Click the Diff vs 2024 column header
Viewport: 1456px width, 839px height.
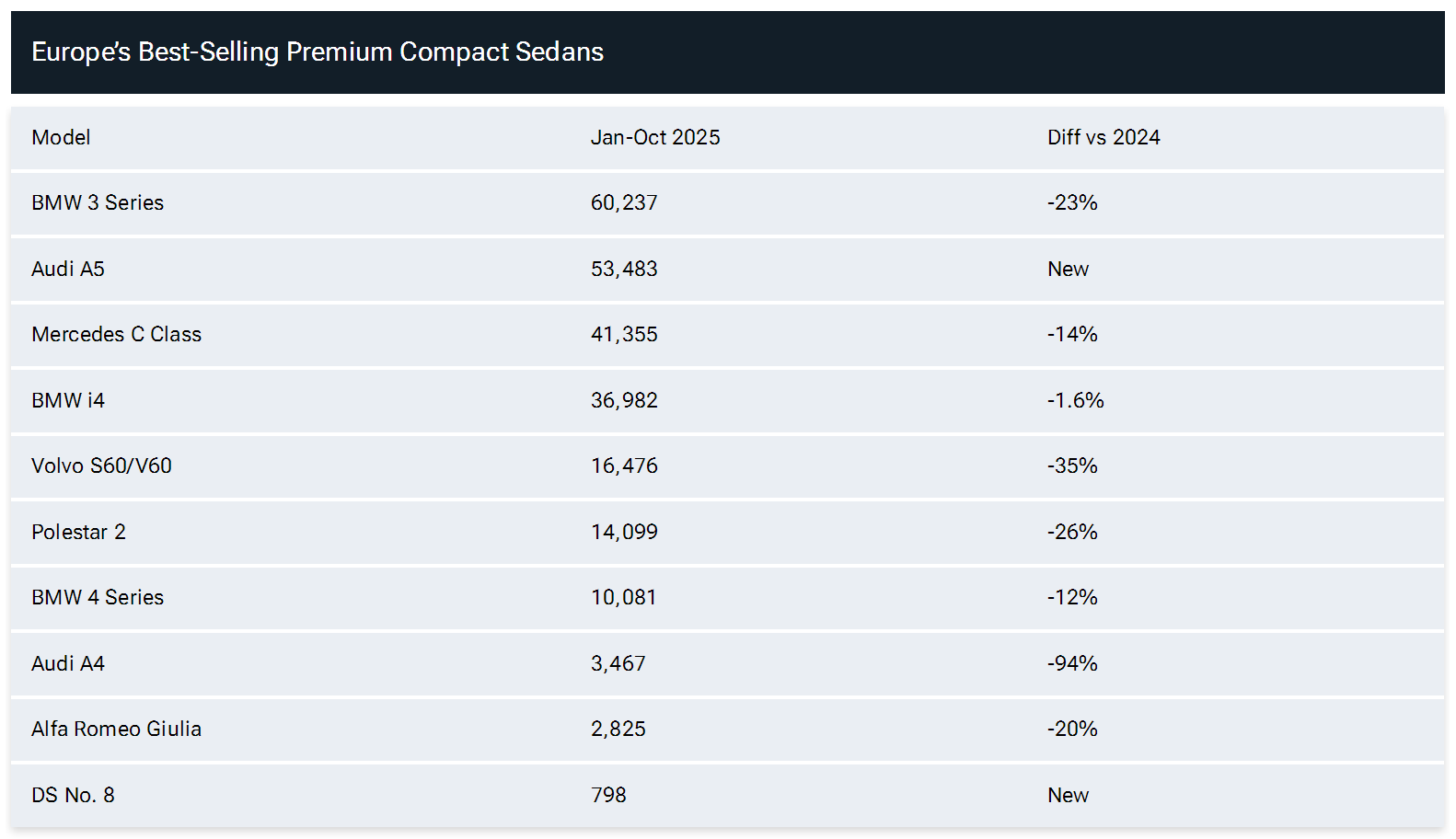(x=1103, y=138)
